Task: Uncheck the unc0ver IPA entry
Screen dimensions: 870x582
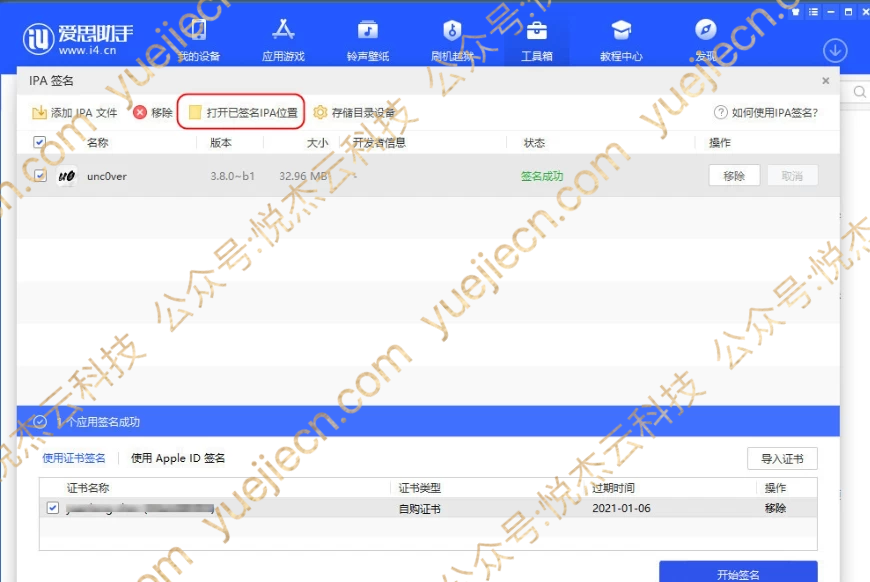Action: (x=38, y=175)
